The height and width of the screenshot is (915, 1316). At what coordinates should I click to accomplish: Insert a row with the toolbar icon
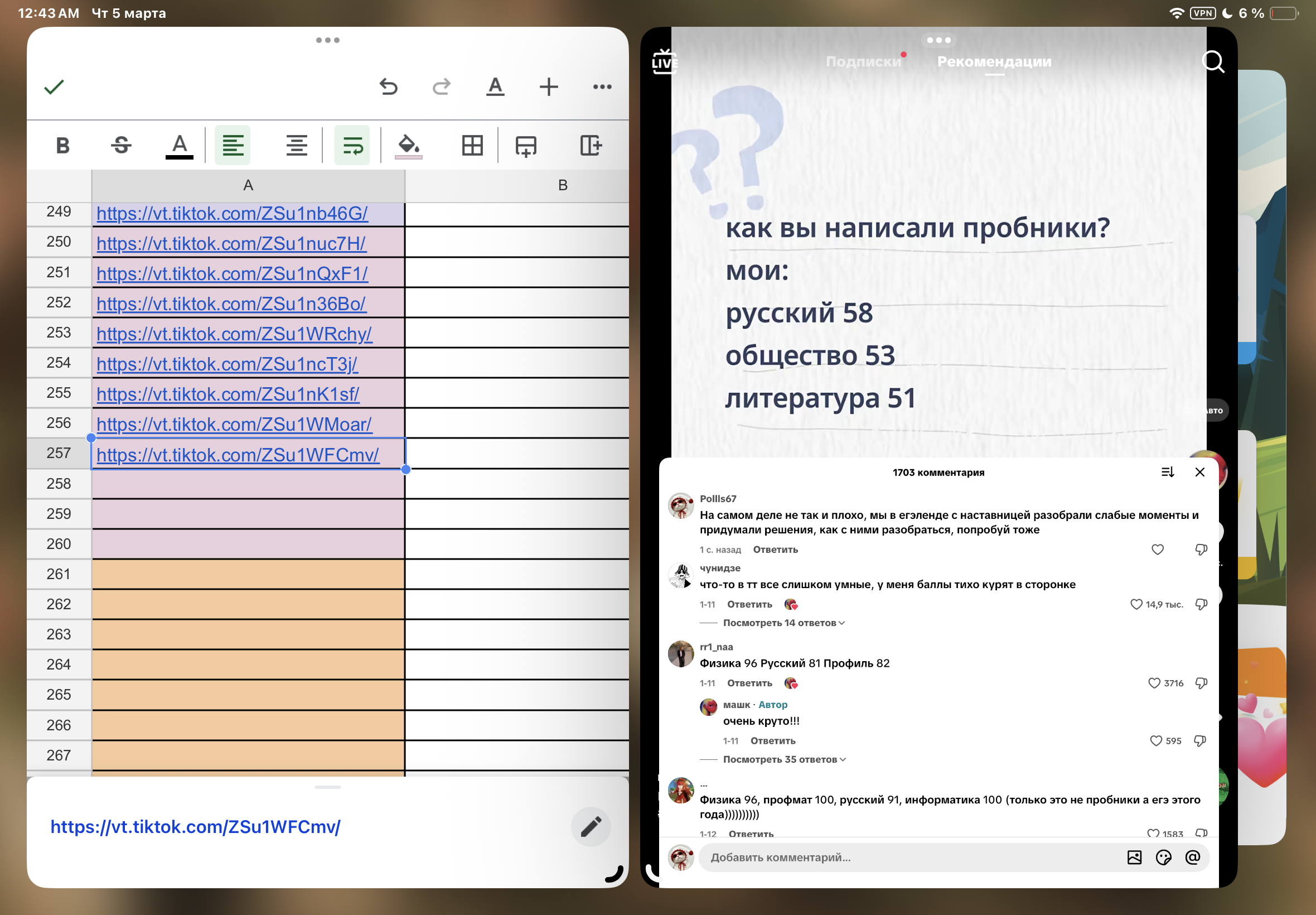coord(526,146)
